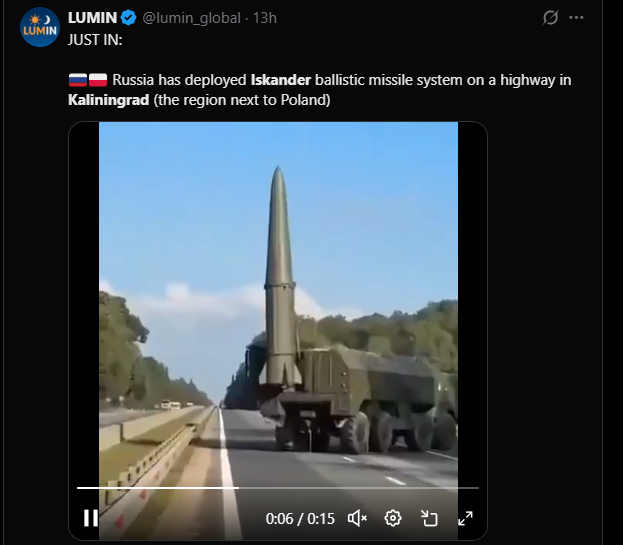The image size is (623, 545).
Task: Seek the video progress bar
Action: pos(278,487)
